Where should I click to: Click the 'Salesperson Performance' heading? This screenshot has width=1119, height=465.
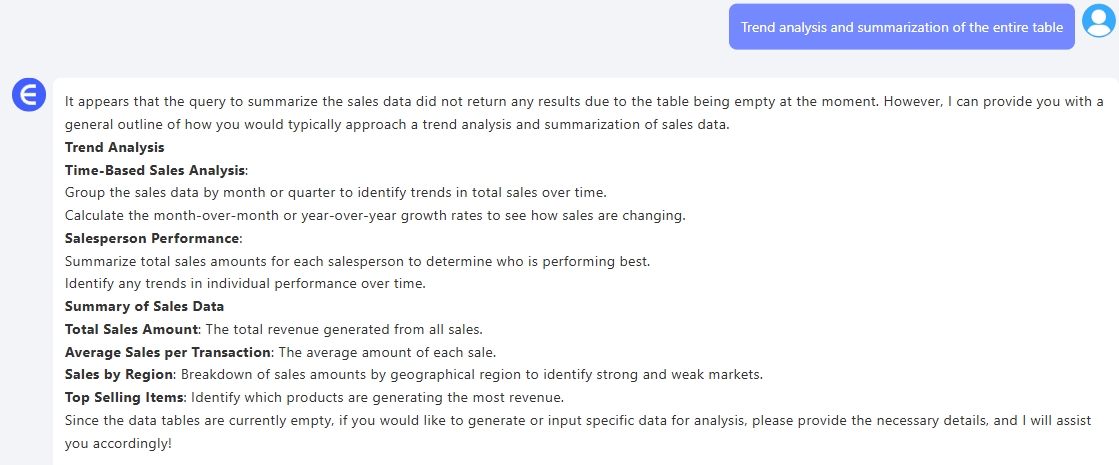(152, 238)
